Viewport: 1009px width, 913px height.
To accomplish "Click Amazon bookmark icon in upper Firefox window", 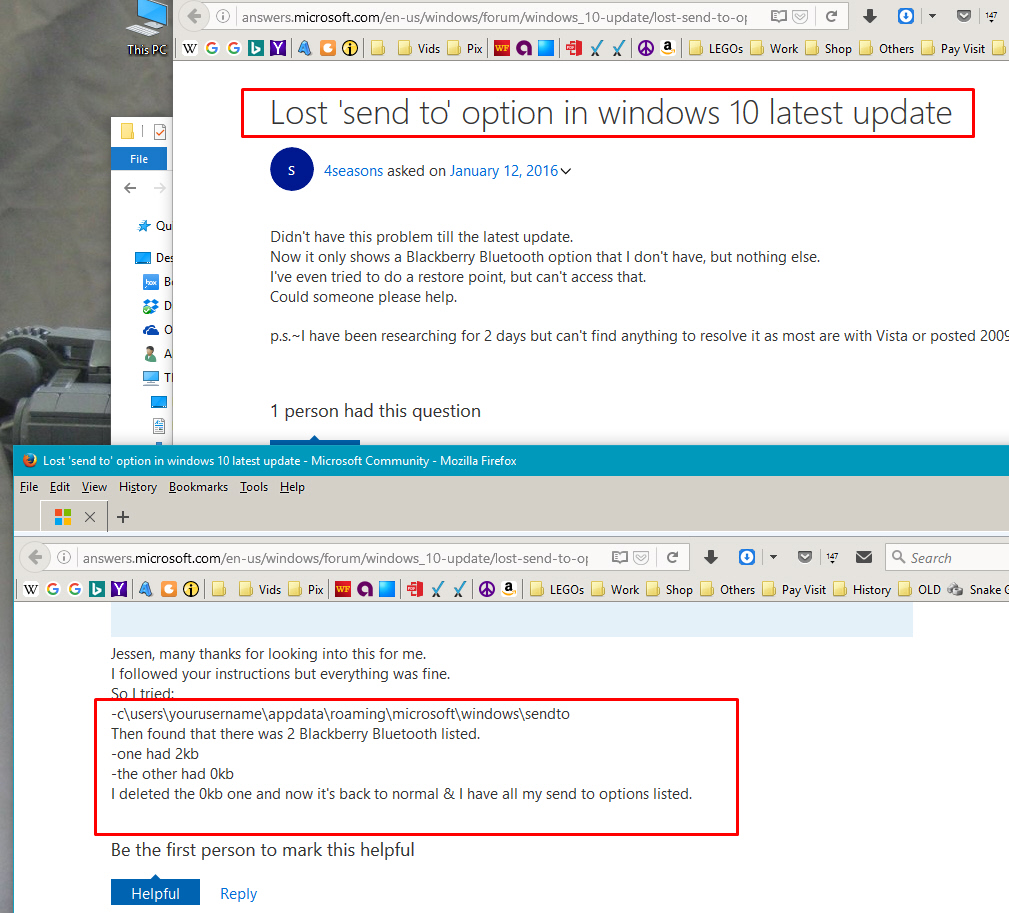I will coord(667,48).
